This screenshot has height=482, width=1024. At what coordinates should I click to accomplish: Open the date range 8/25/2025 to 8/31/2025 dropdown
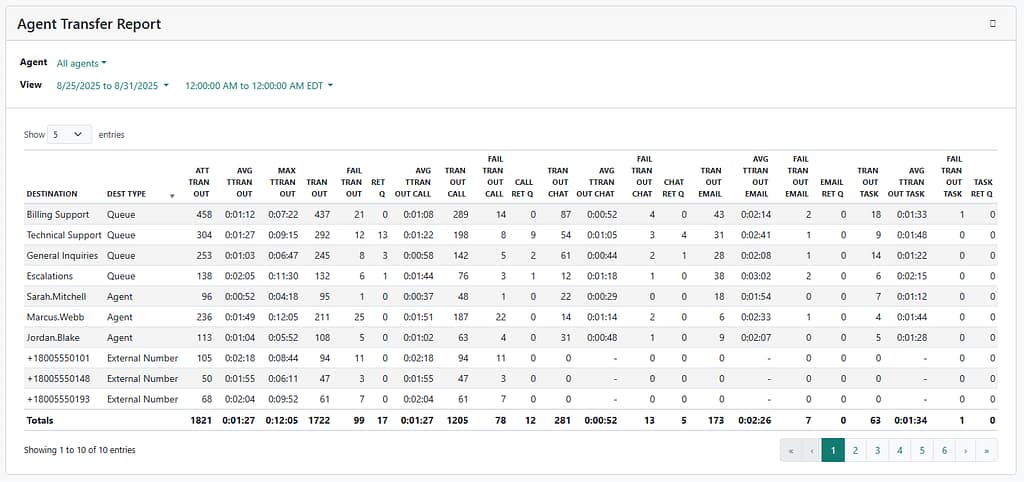112,86
